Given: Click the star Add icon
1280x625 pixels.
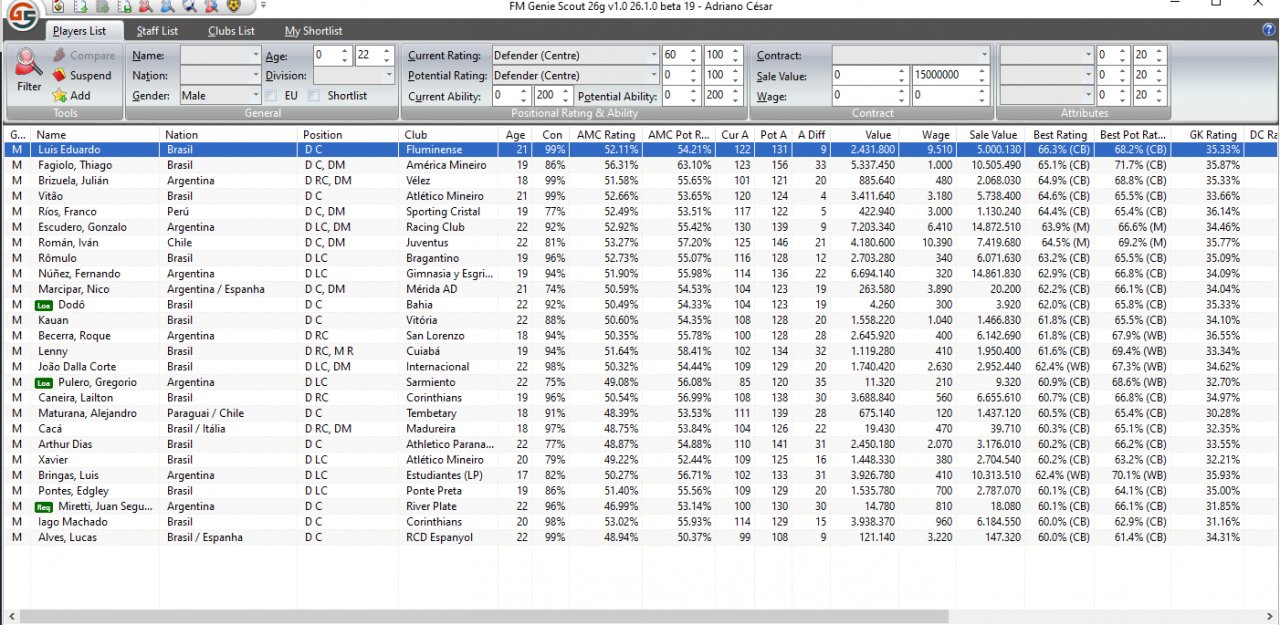Looking at the screenshot, I should 60,95.
